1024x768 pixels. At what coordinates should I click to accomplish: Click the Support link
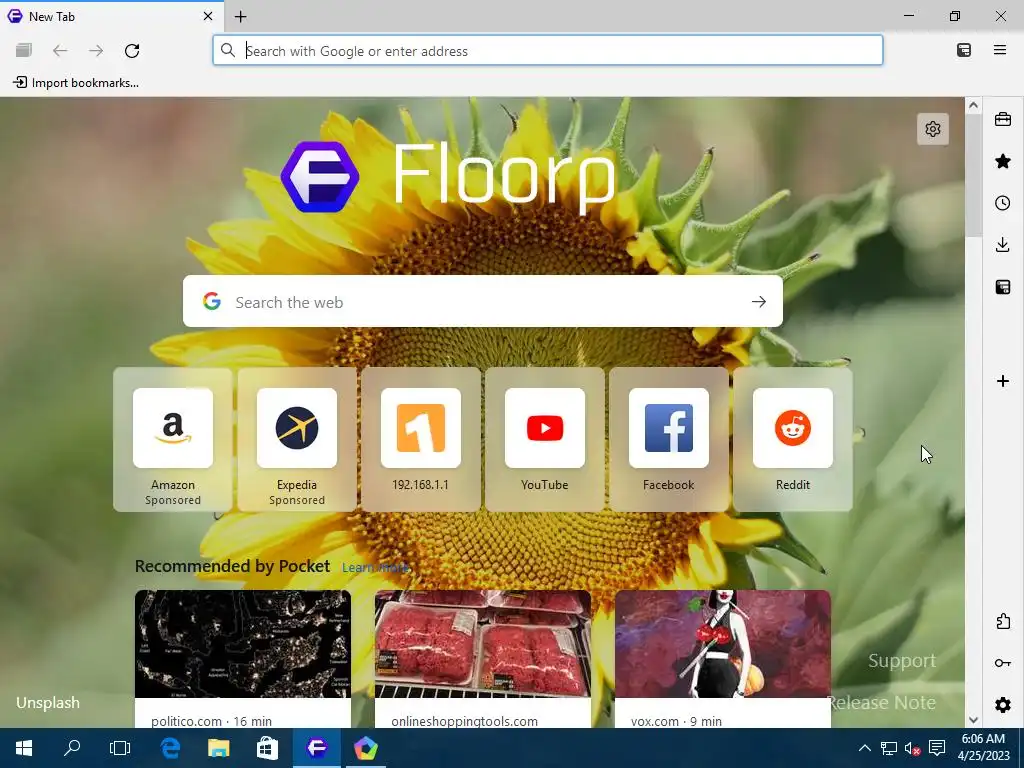pyautogui.click(x=902, y=661)
